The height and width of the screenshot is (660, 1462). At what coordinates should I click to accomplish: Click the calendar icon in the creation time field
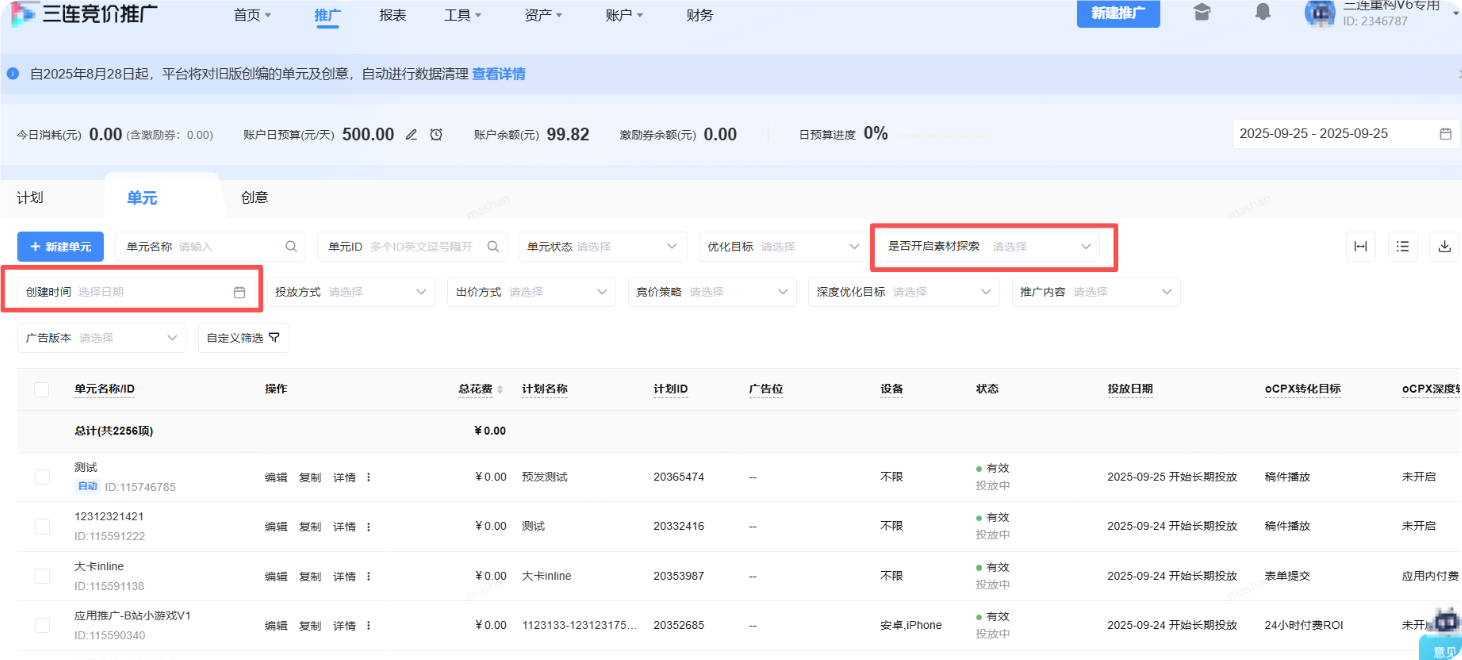pos(239,292)
